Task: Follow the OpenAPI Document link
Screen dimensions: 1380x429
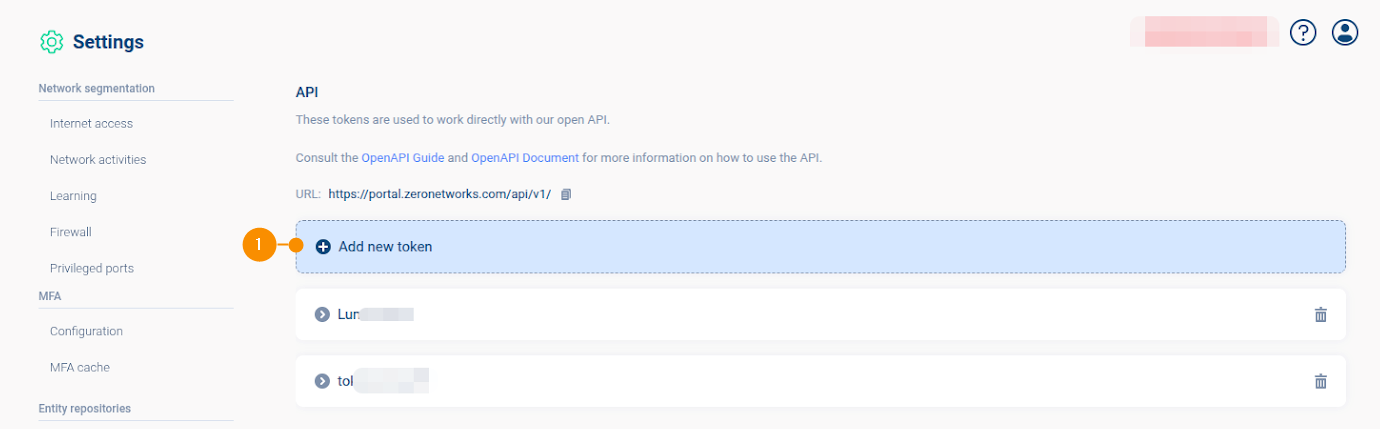Action: point(524,158)
